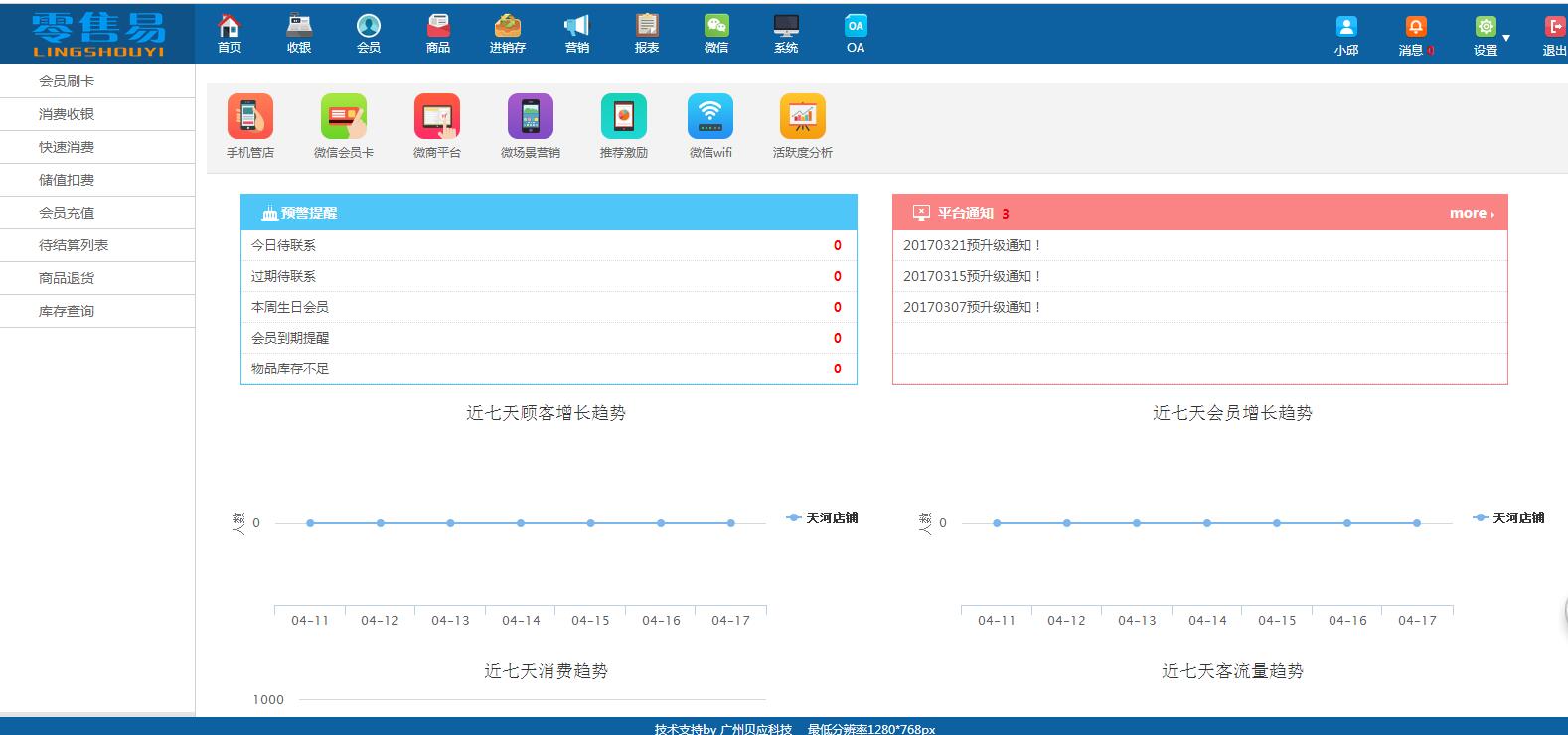The image size is (1568, 735).
Task: Select the 本周生日会员 row
Action: click(x=549, y=307)
